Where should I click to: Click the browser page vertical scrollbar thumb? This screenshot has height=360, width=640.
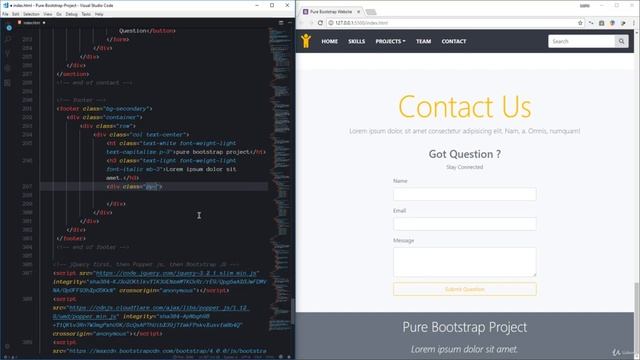[637, 318]
